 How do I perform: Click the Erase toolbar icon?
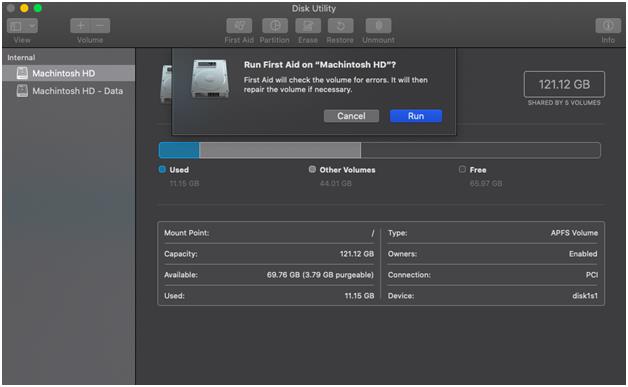pos(308,26)
